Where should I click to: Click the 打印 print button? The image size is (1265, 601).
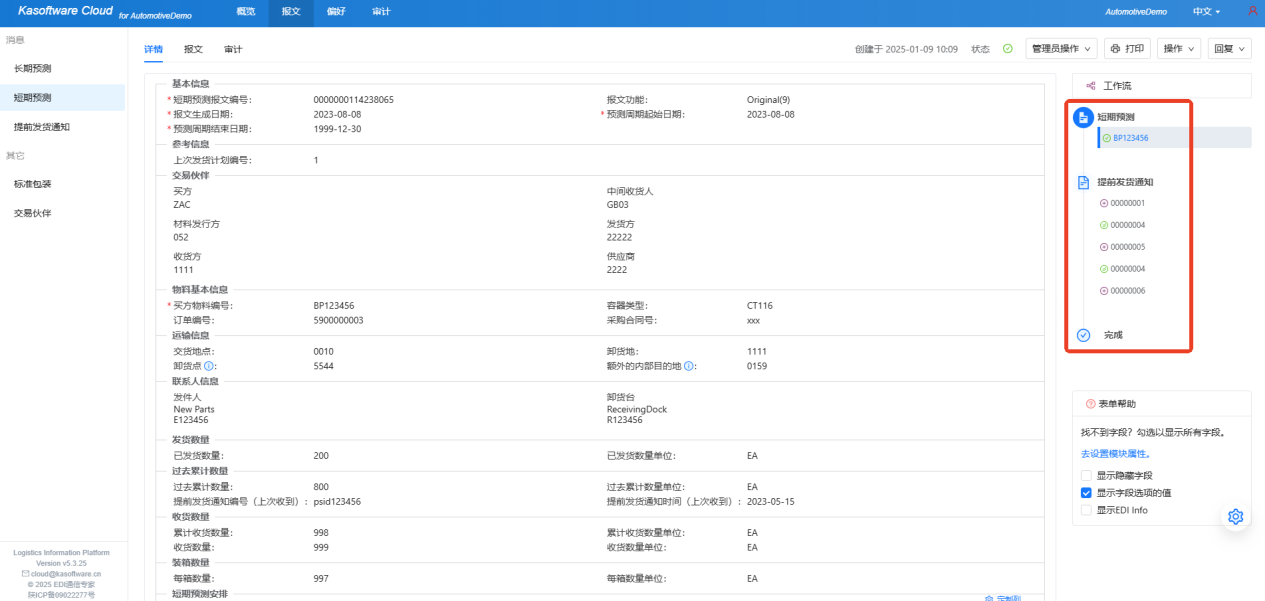click(1127, 48)
